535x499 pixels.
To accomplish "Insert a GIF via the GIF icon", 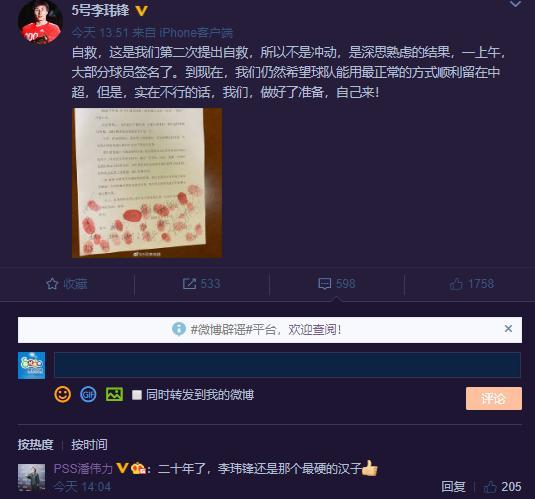I will [x=88, y=395].
